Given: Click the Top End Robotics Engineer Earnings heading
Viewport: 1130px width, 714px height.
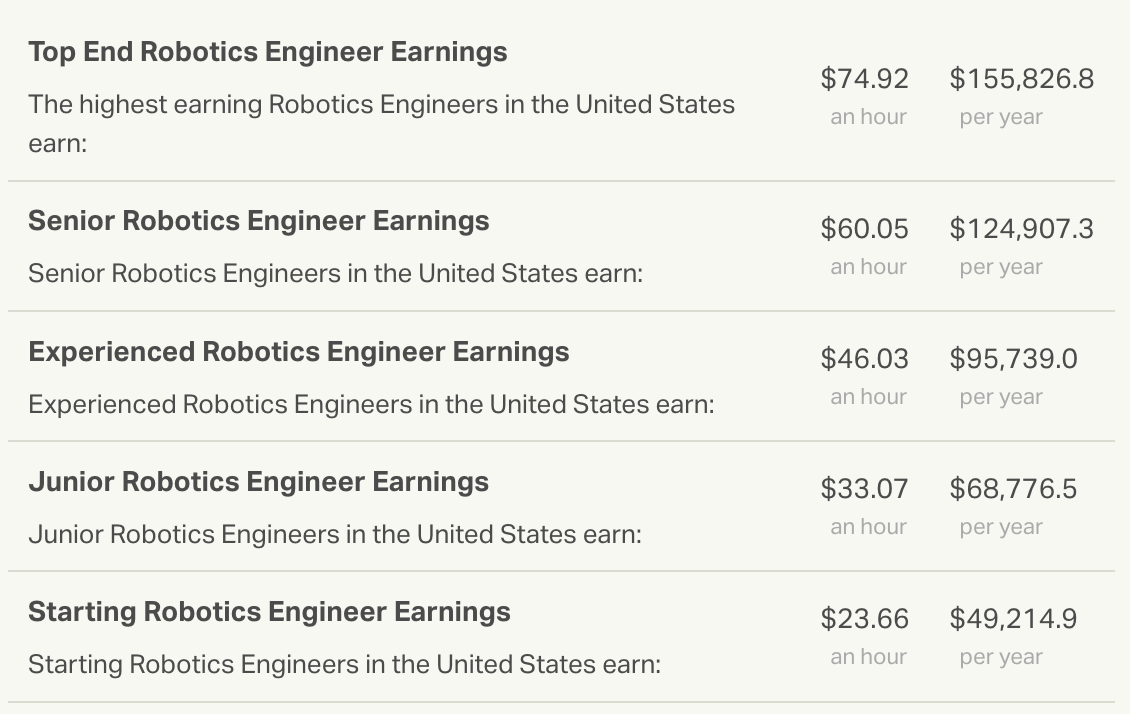Looking at the screenshot, I should pyautogui.click(x=267, y=52).
